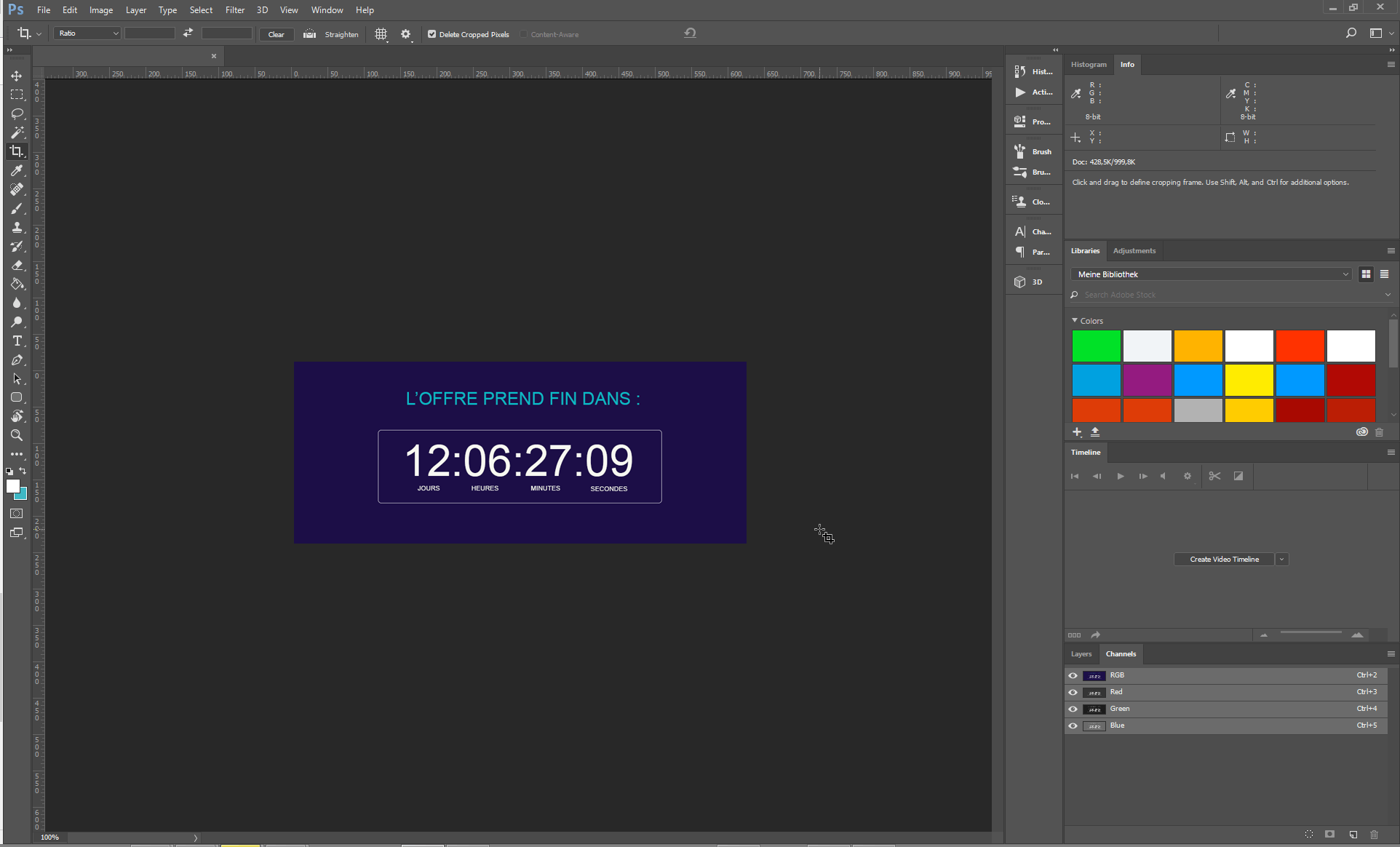Open Timeline panel options menu

coord(1391,452)
